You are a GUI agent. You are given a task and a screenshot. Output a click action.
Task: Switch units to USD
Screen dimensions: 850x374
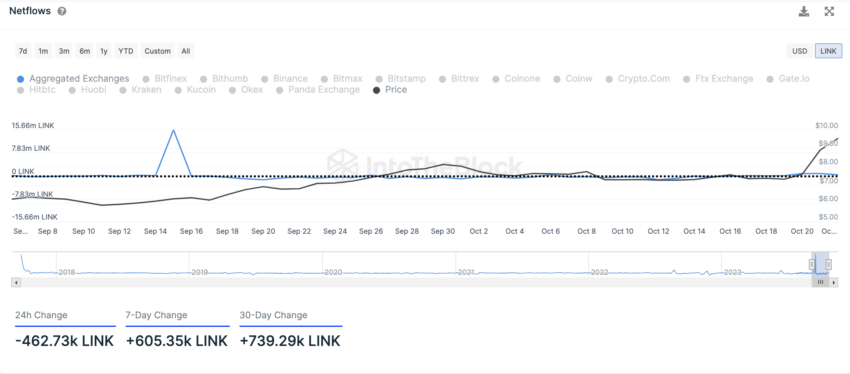[x=800, y=51]
